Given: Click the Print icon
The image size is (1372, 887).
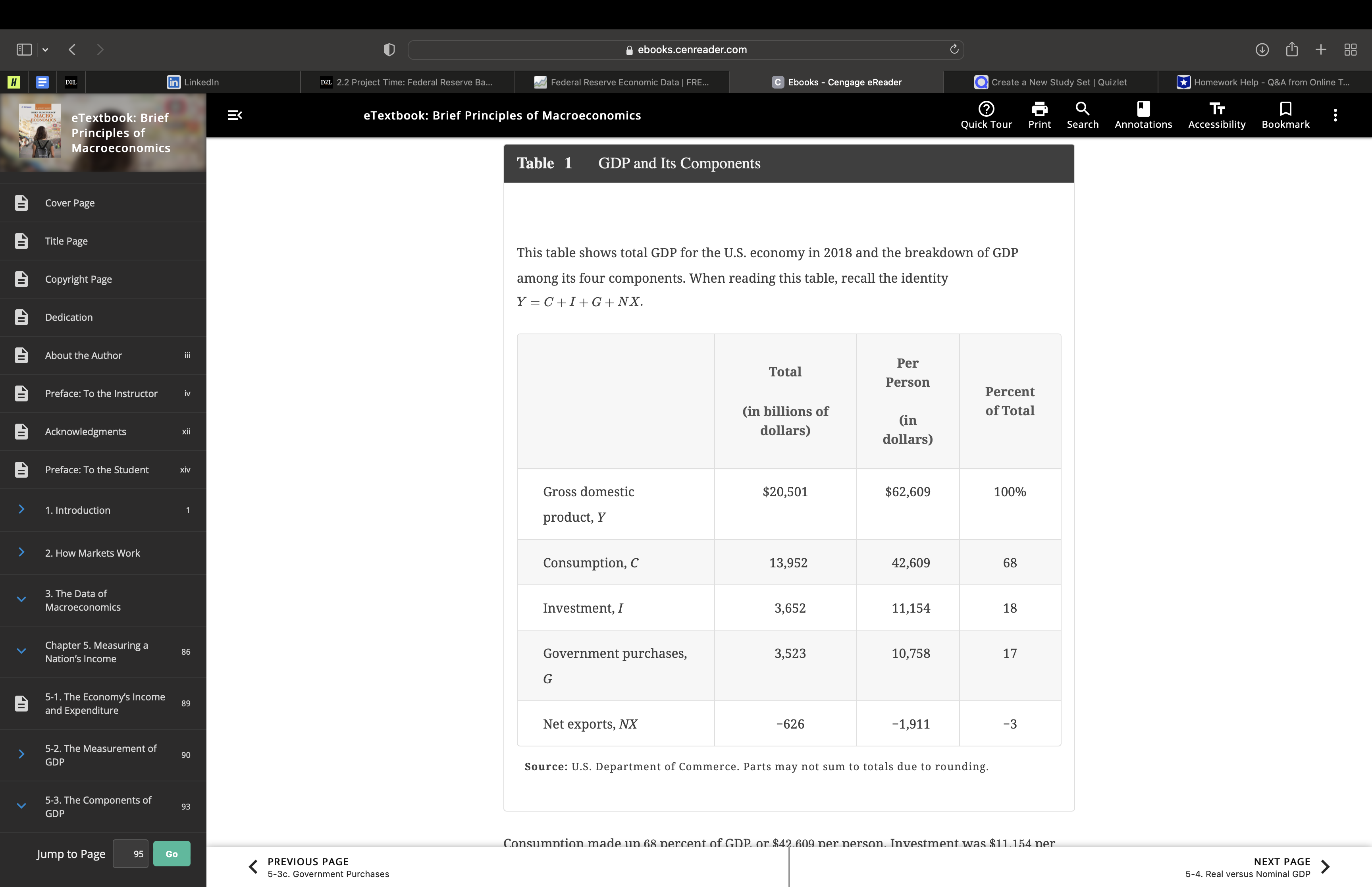Looking at the screenshot, I should point(1039,115).
